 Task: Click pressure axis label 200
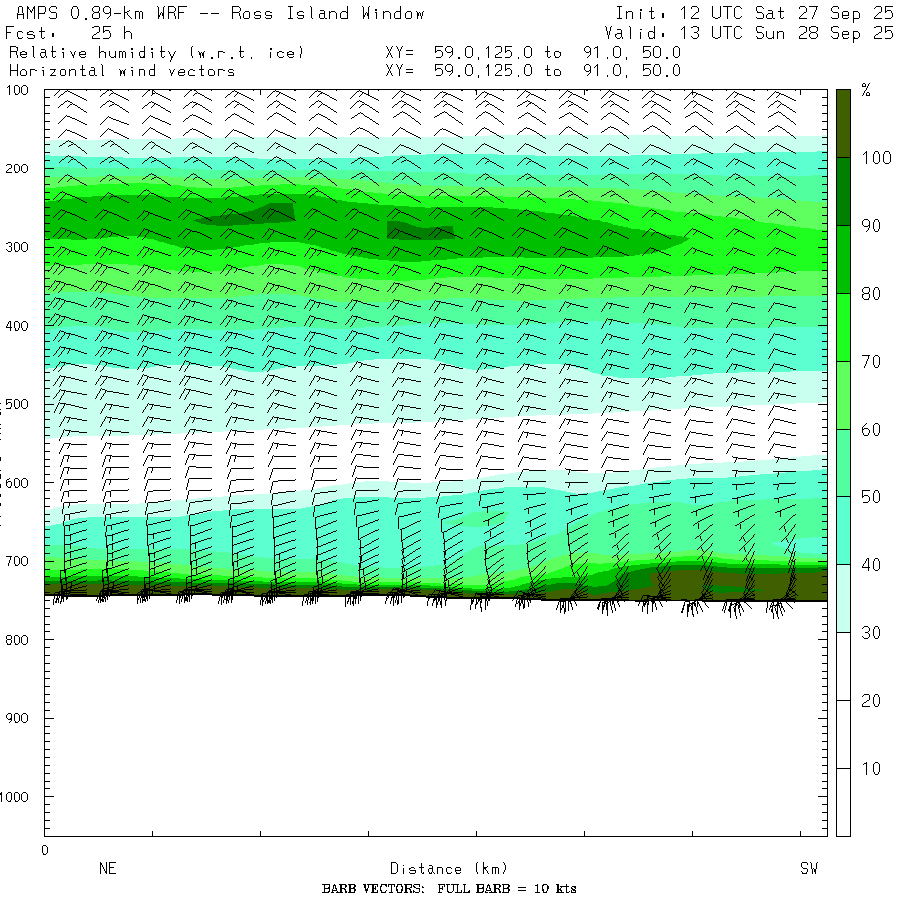pyautogui.click(x=17, y=169)
